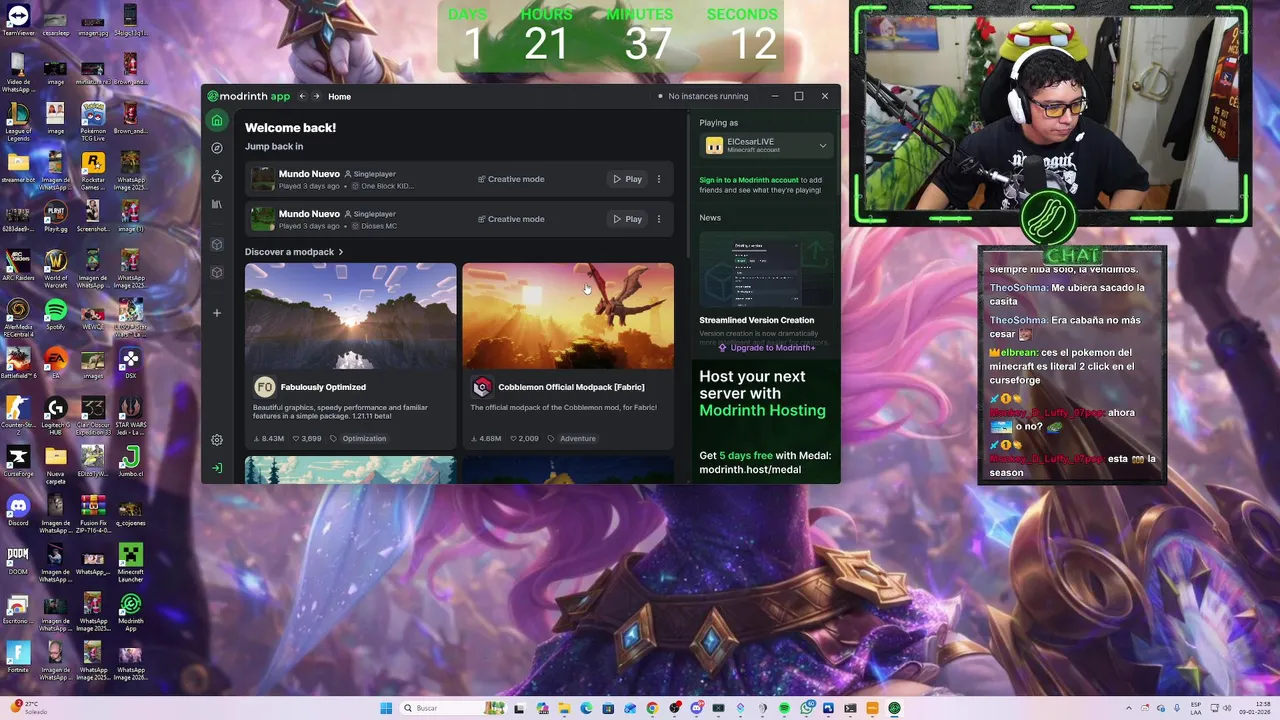1280x720 pixels.
Task: Open the Fabulously Optimized modpack thumbnail
Action: pyautogui.click(x=350, y=316)
